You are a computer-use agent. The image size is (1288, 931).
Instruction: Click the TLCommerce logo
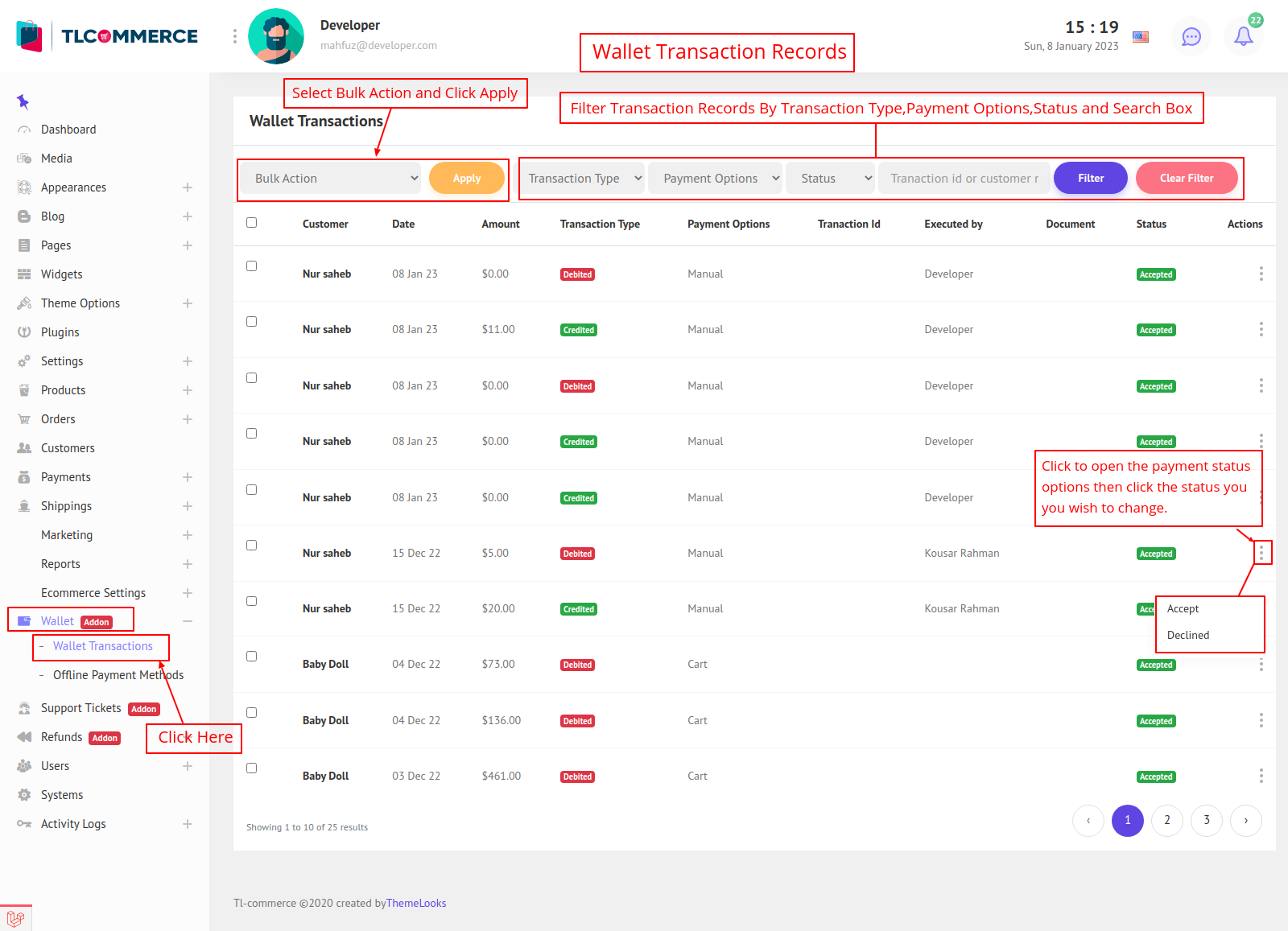tap(107, 36)
